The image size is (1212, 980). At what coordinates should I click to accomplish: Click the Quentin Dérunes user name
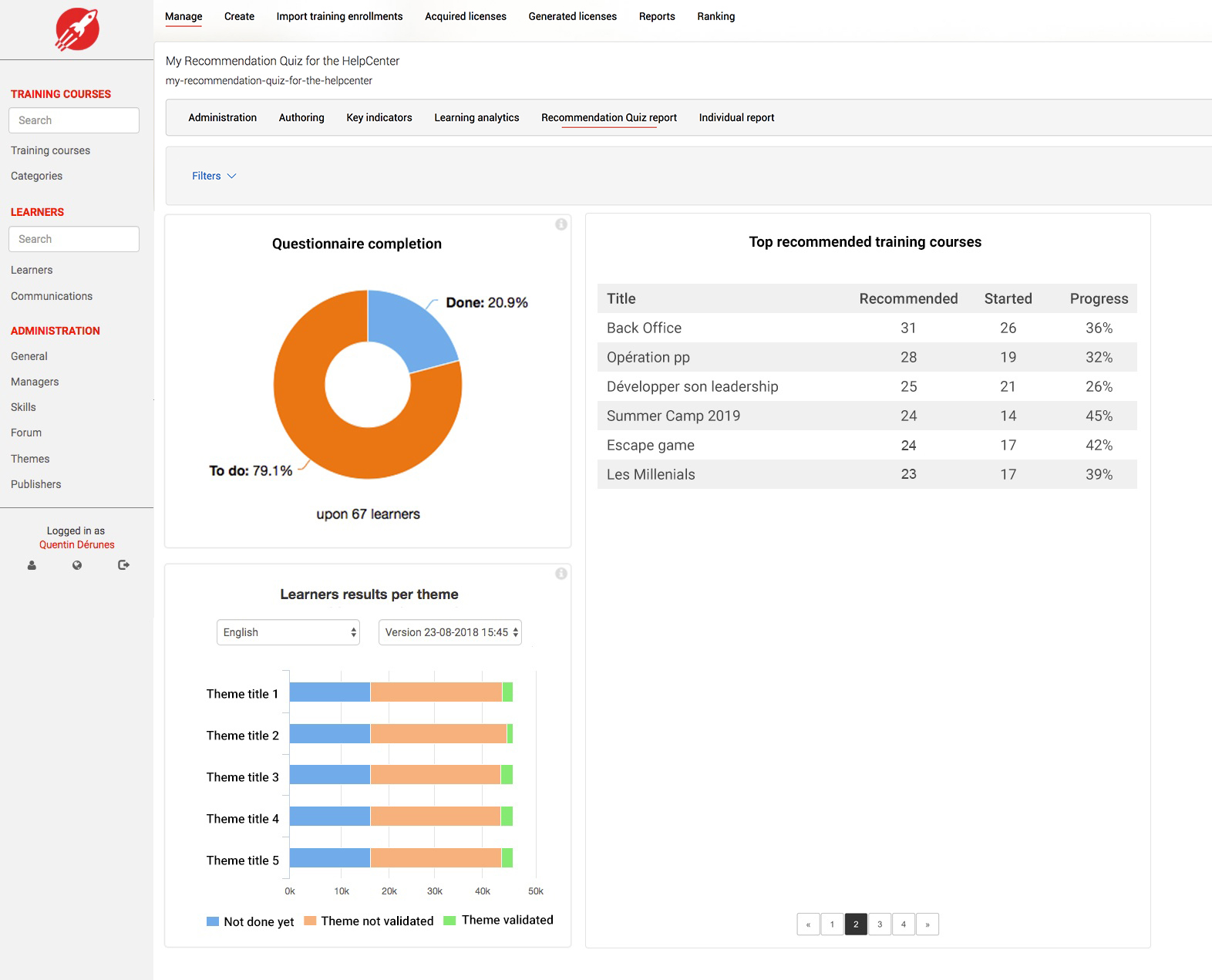click(77, 544)
